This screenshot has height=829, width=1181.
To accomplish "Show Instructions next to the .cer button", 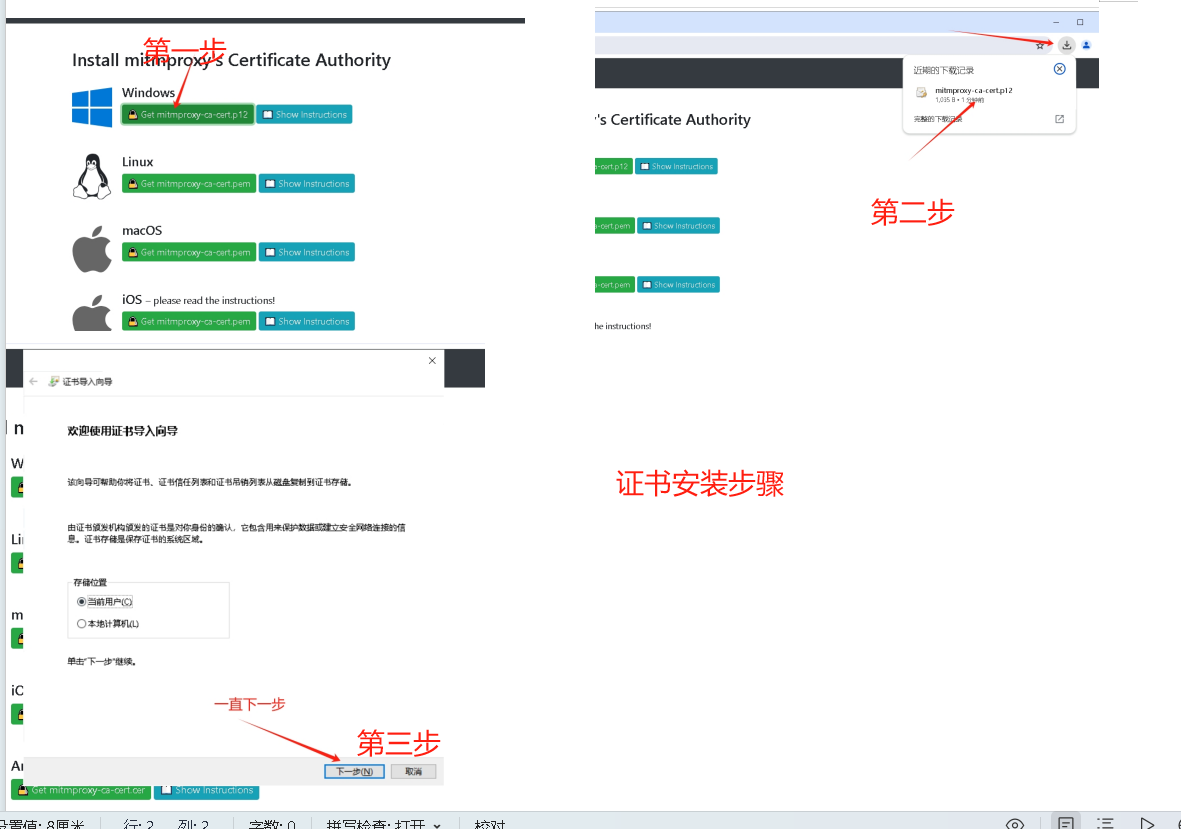I will point(206,791).
